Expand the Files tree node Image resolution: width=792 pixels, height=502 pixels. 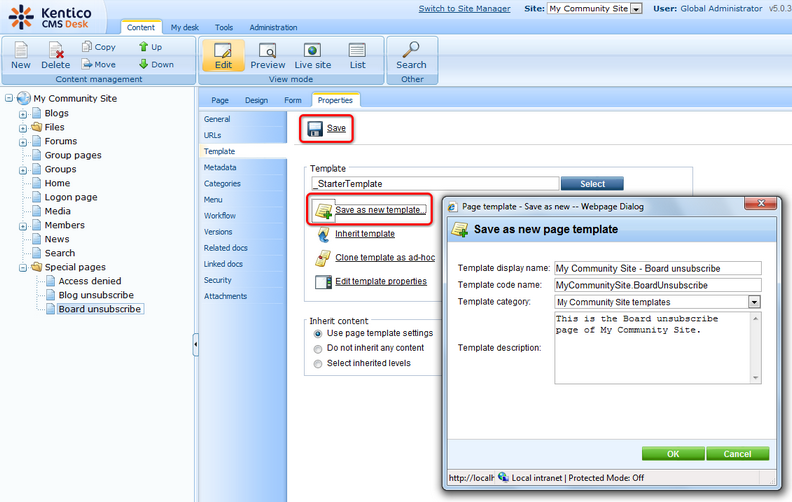click(x=23, y=128)
